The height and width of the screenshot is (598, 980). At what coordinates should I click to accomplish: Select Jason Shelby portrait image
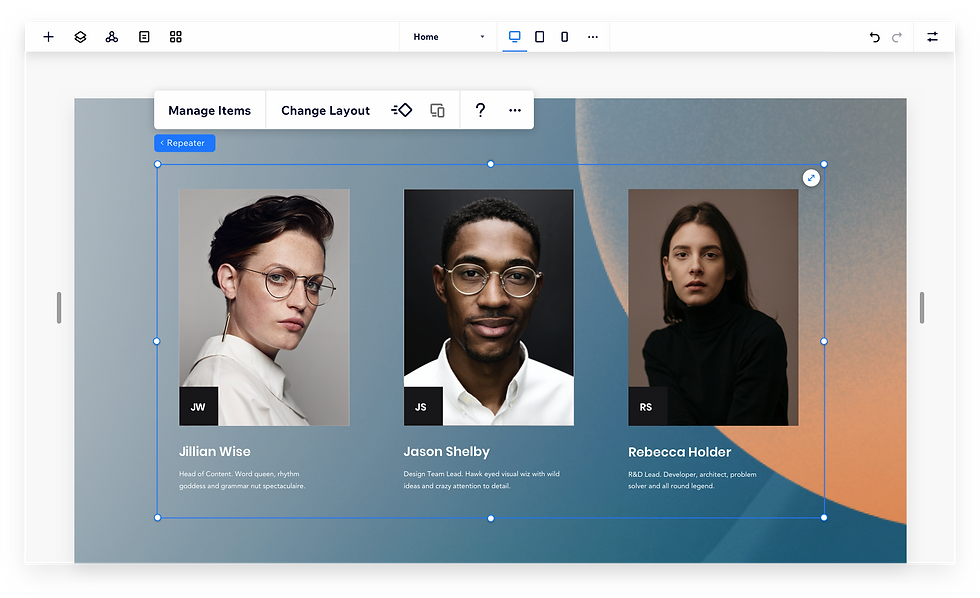click(489, 307)
